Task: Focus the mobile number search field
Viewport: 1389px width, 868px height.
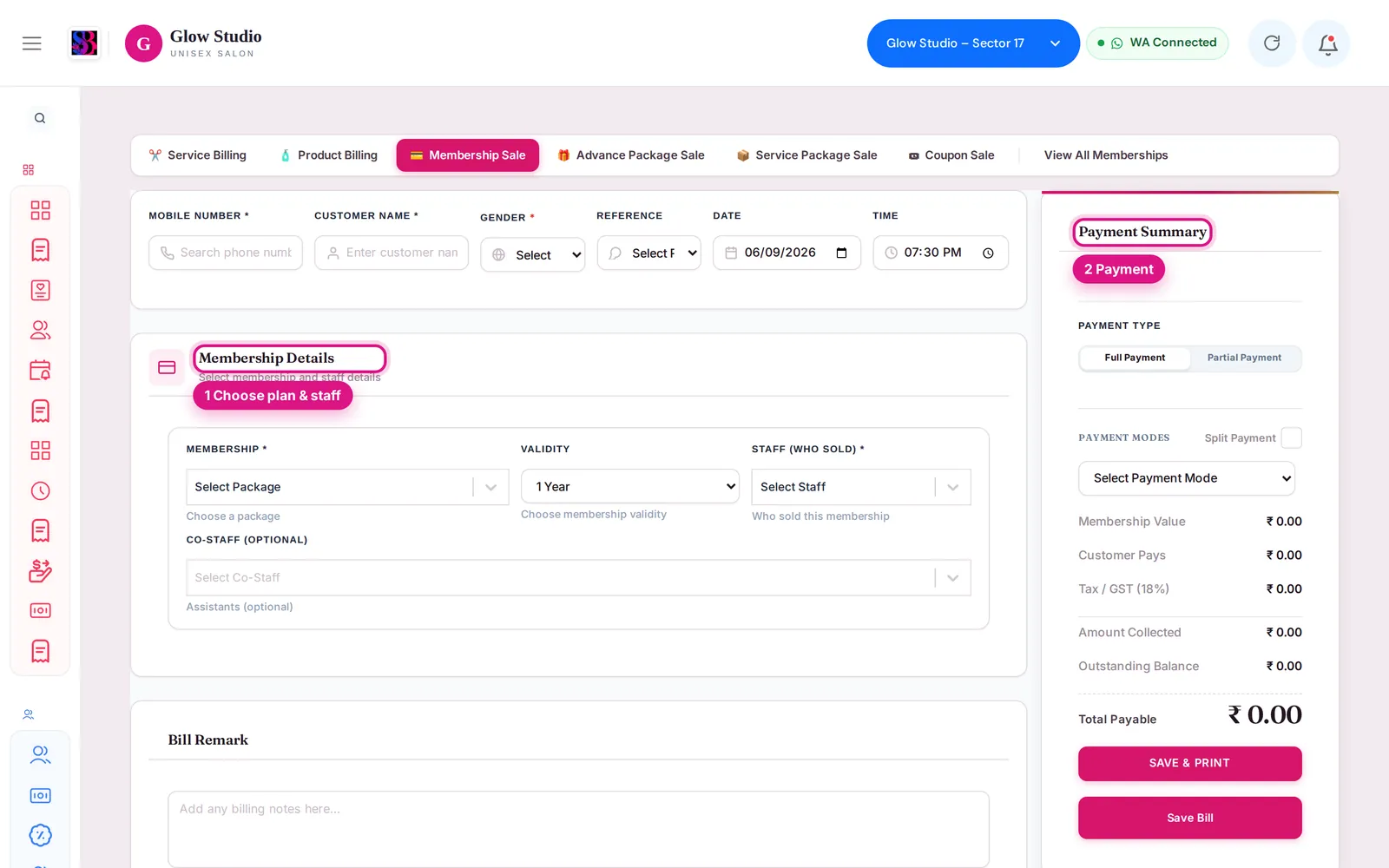Action: (226, 253)
